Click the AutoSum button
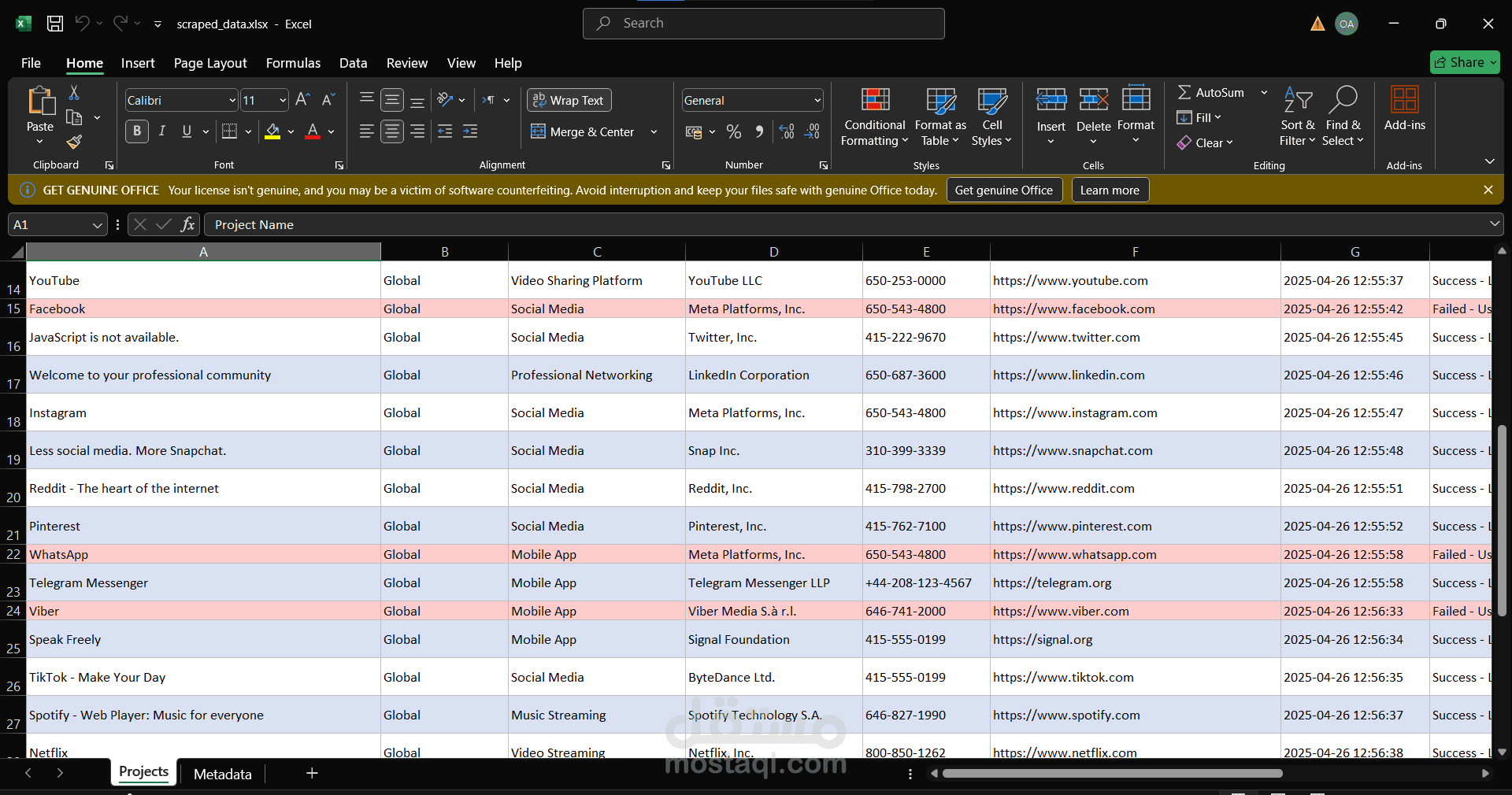 pos(1211,93)
